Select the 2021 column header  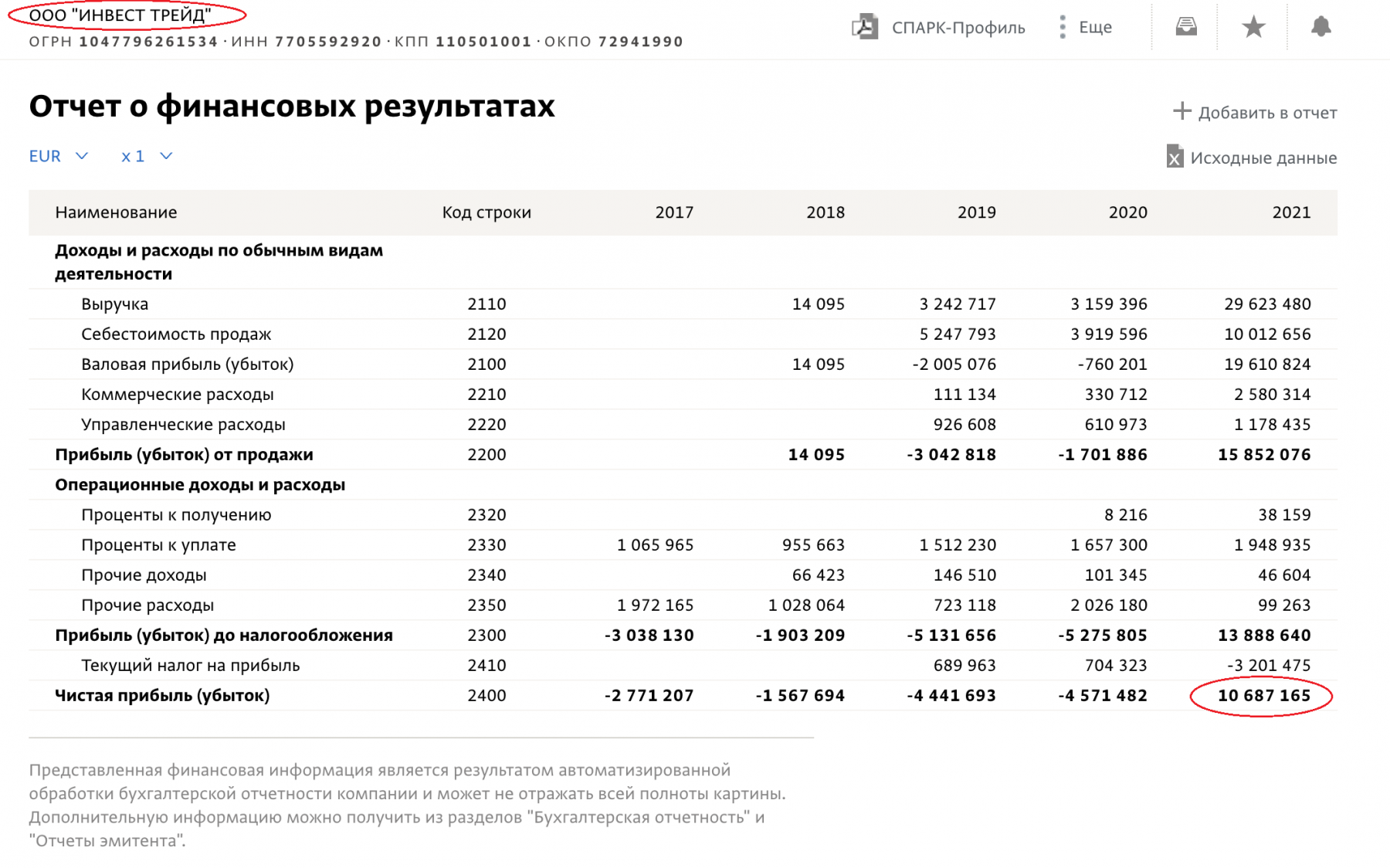point(1291,212)
